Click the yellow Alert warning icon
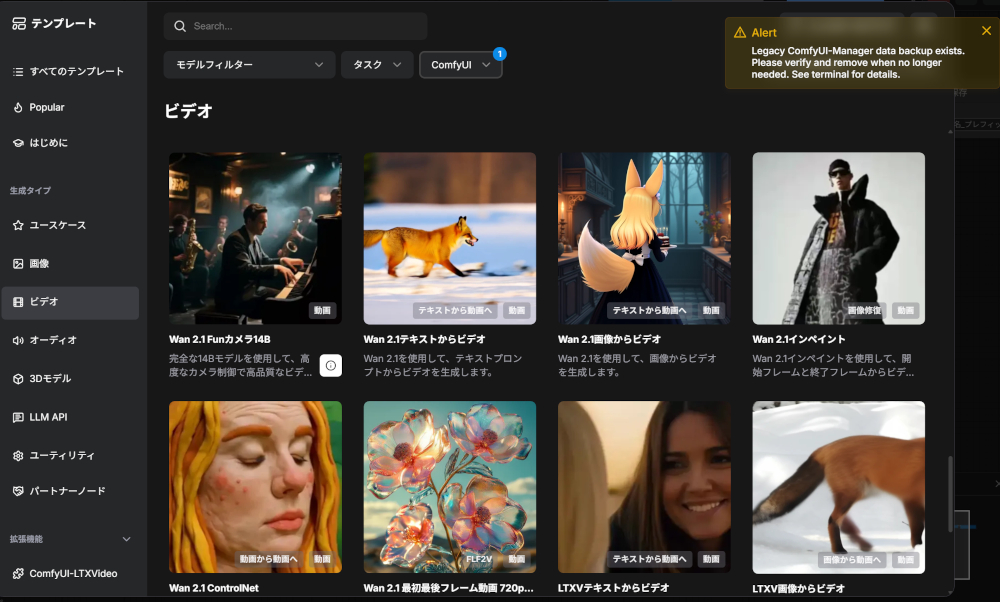Screen dimensions: 1000x602 740,32
